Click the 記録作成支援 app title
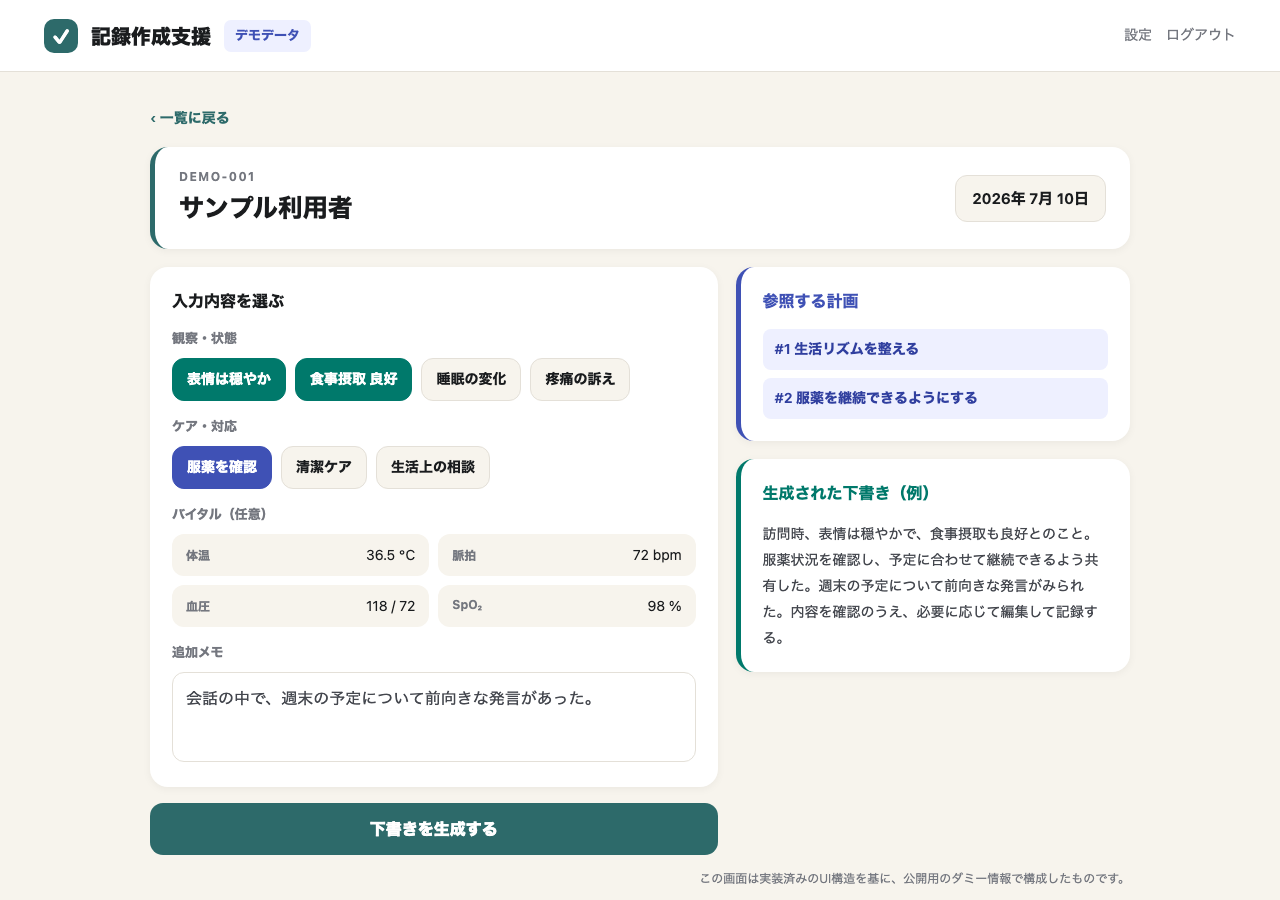 click(151, 36)
